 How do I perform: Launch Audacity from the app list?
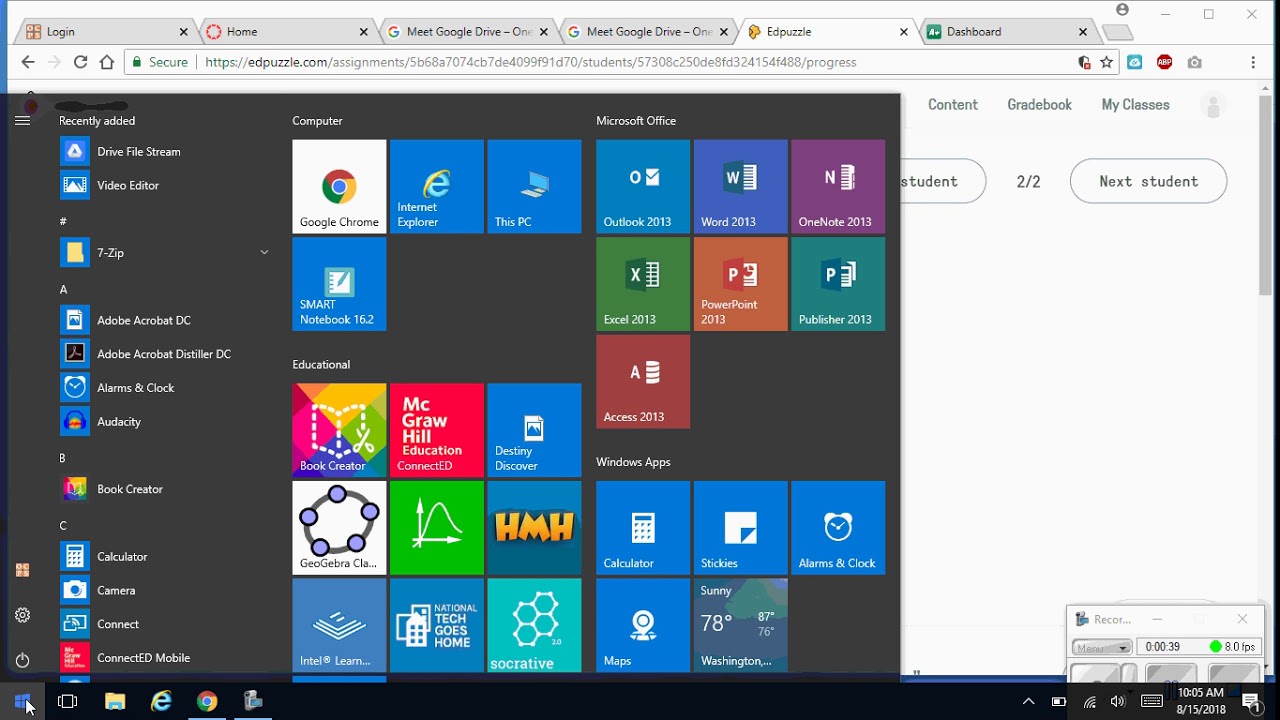pyautogui.click(x=165, y=422)
